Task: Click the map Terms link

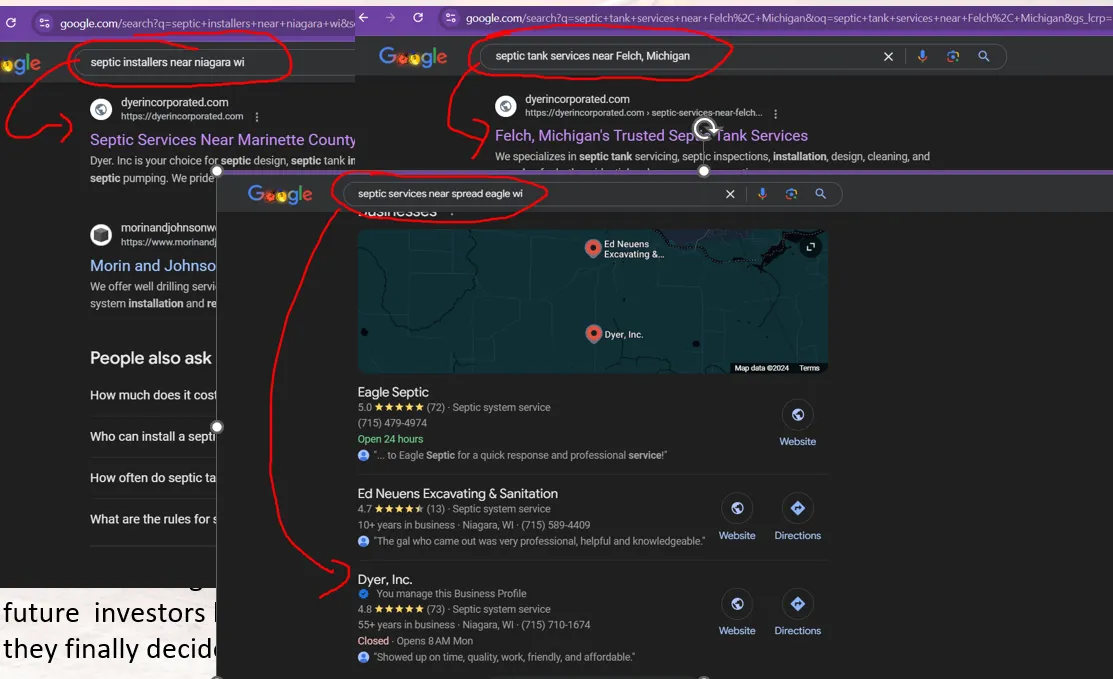Action: coord(809,368)
